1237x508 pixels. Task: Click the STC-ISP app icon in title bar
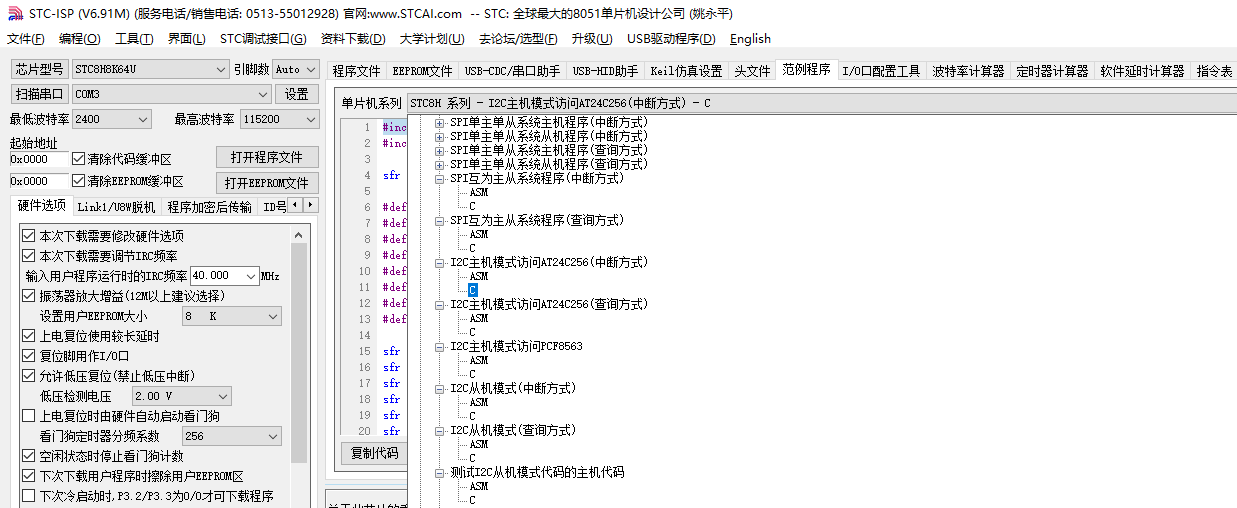13,13
